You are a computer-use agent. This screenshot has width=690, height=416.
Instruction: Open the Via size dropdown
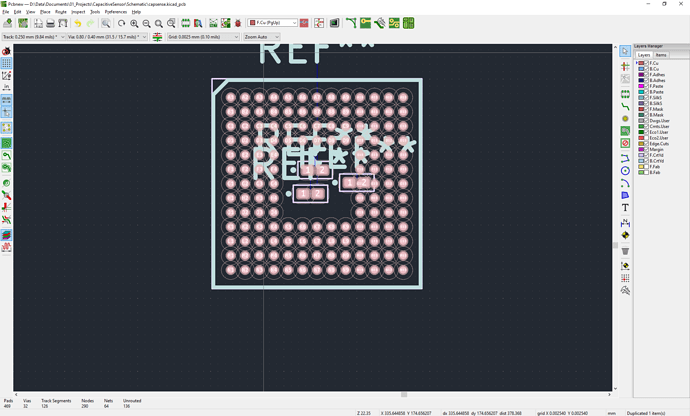click(x=107, y=37)
